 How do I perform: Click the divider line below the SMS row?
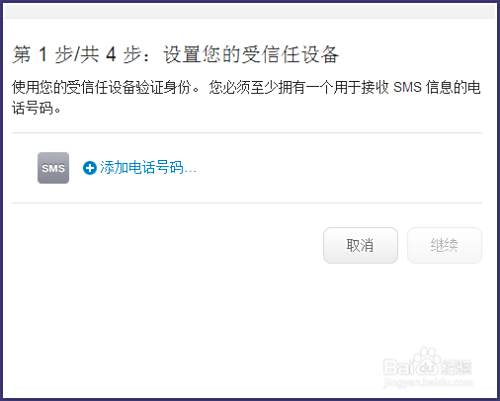(247, 203)
